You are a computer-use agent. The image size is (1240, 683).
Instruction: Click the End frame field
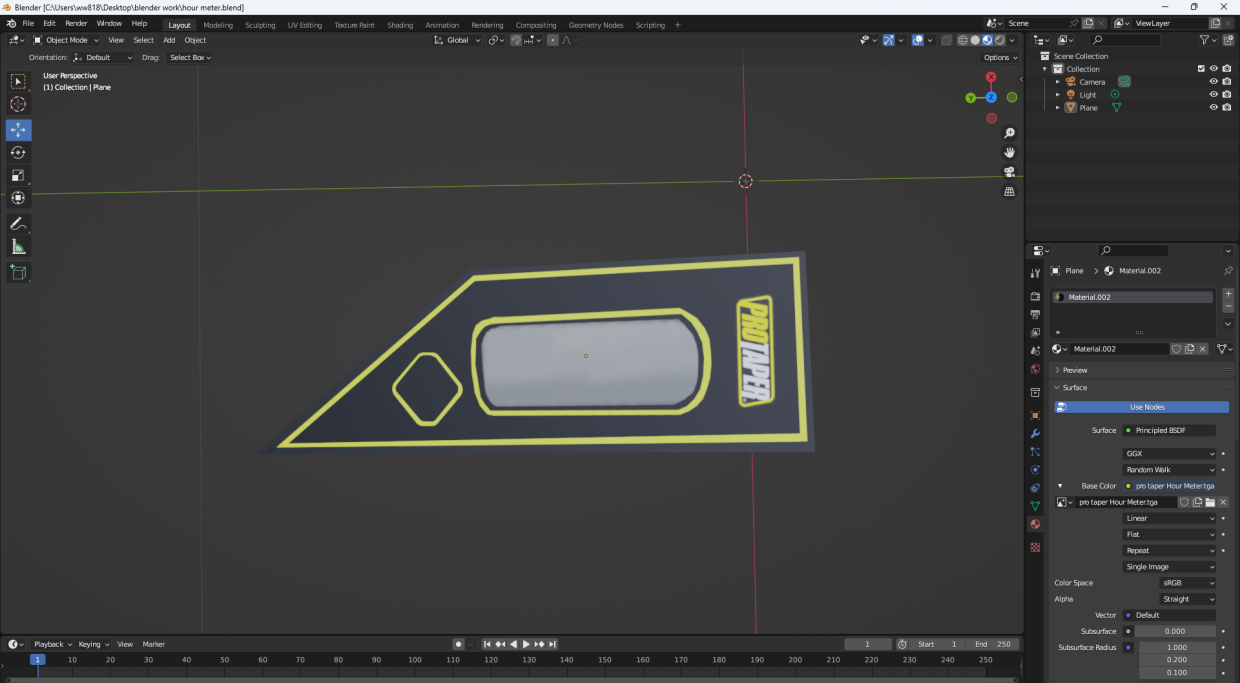click(993, 644)
